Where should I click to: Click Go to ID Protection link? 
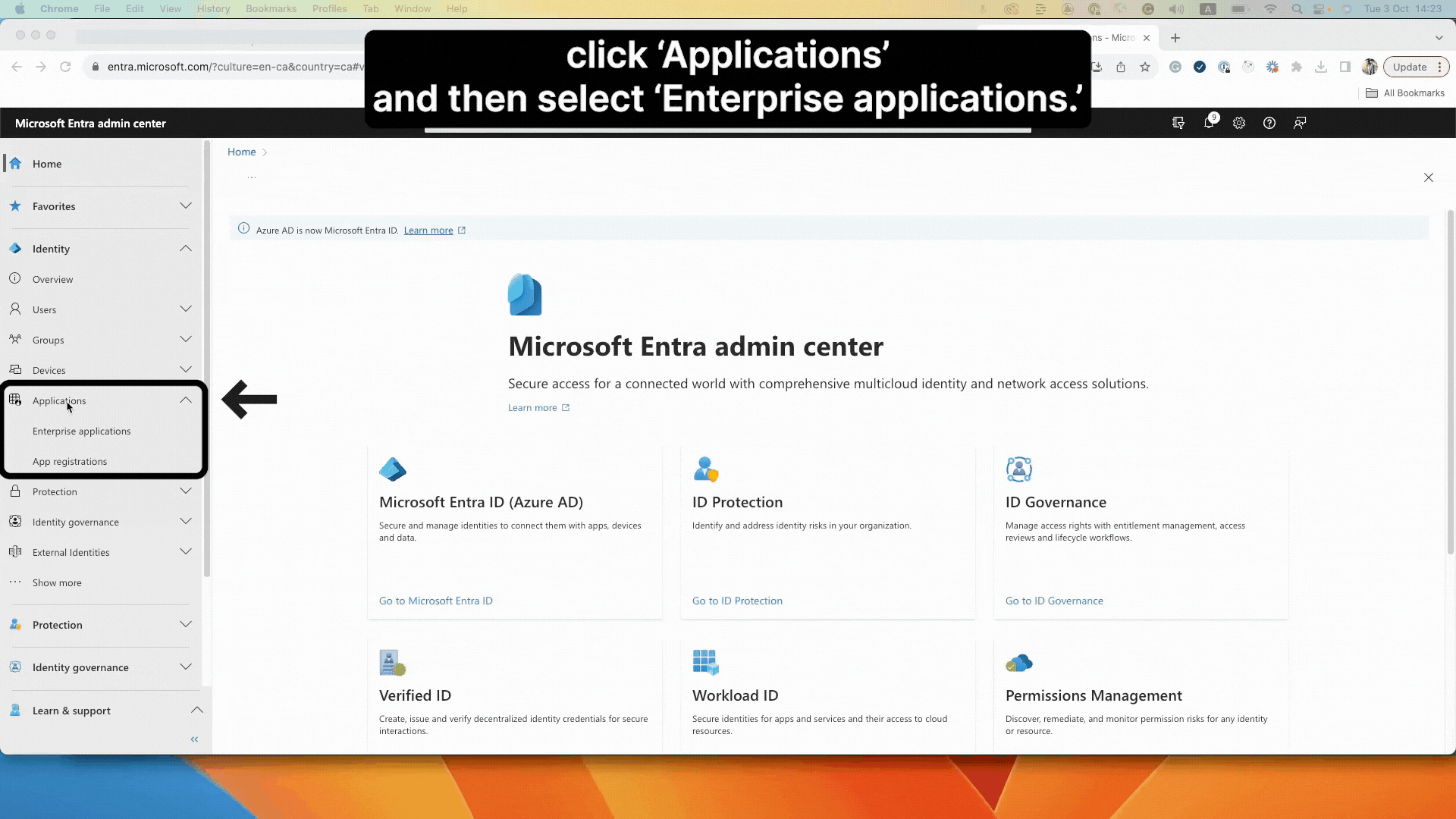click(737, 600)
